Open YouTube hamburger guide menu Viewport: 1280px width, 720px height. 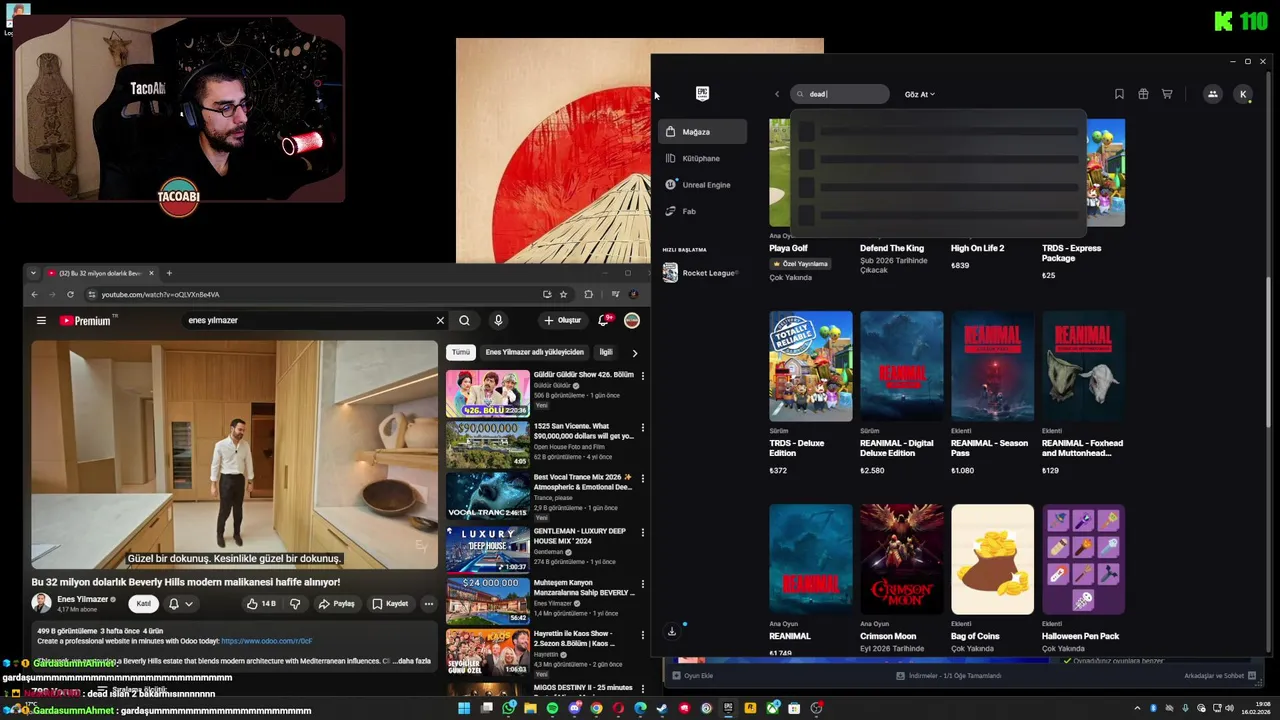click(41, 321)
